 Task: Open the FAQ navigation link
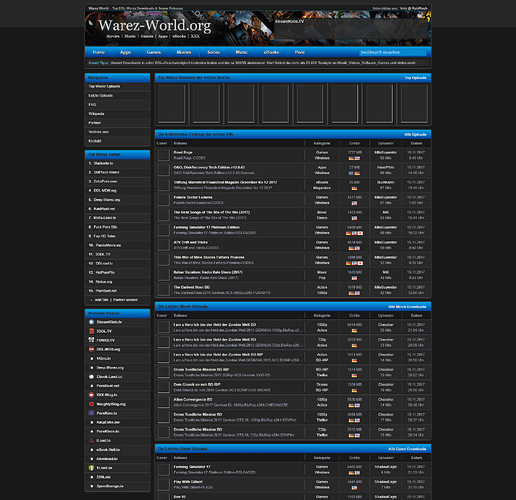pyautogui.click(x=92, y=105)
